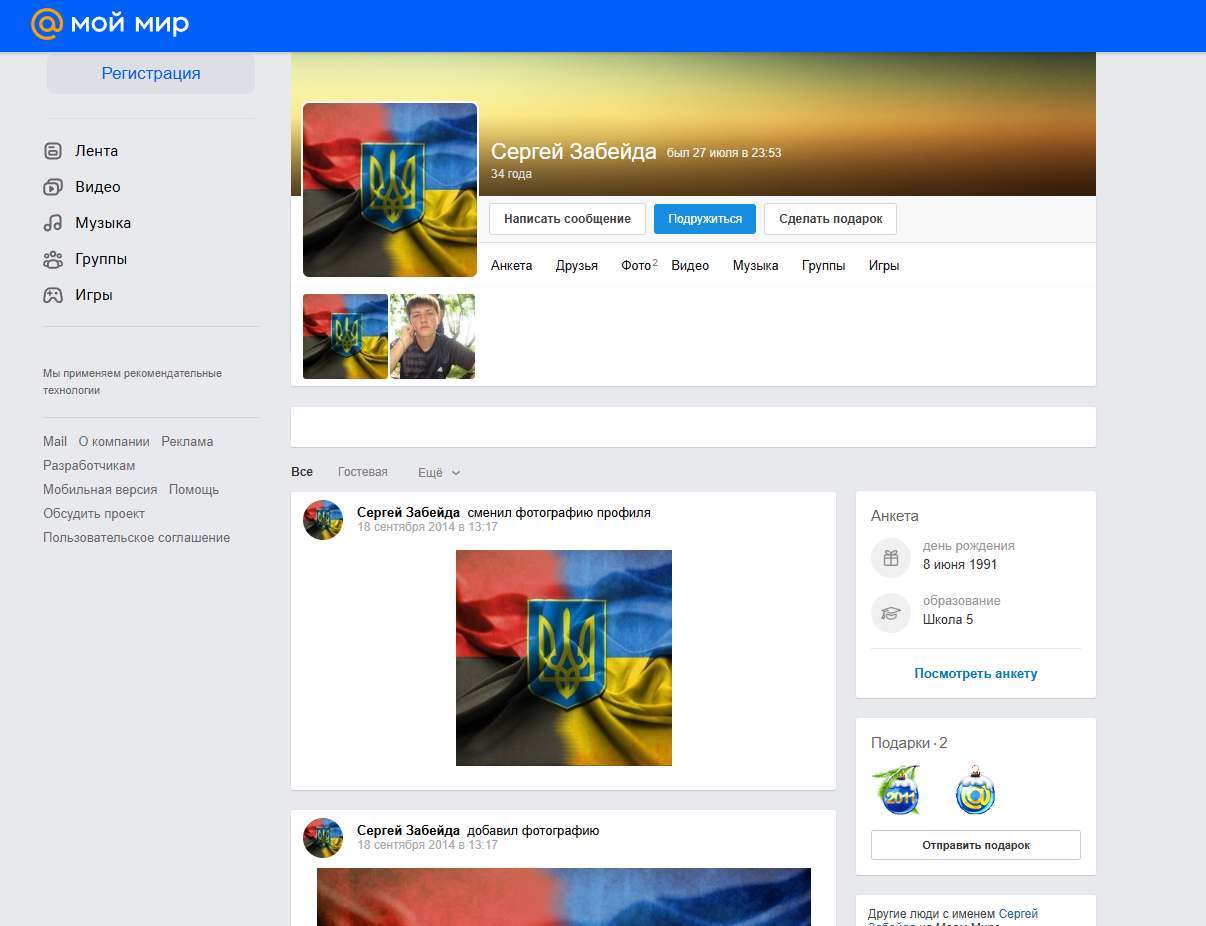This screenshot has height=926, width=1206.
Task: Click the Регистрация button
Action: pos(151,73)
